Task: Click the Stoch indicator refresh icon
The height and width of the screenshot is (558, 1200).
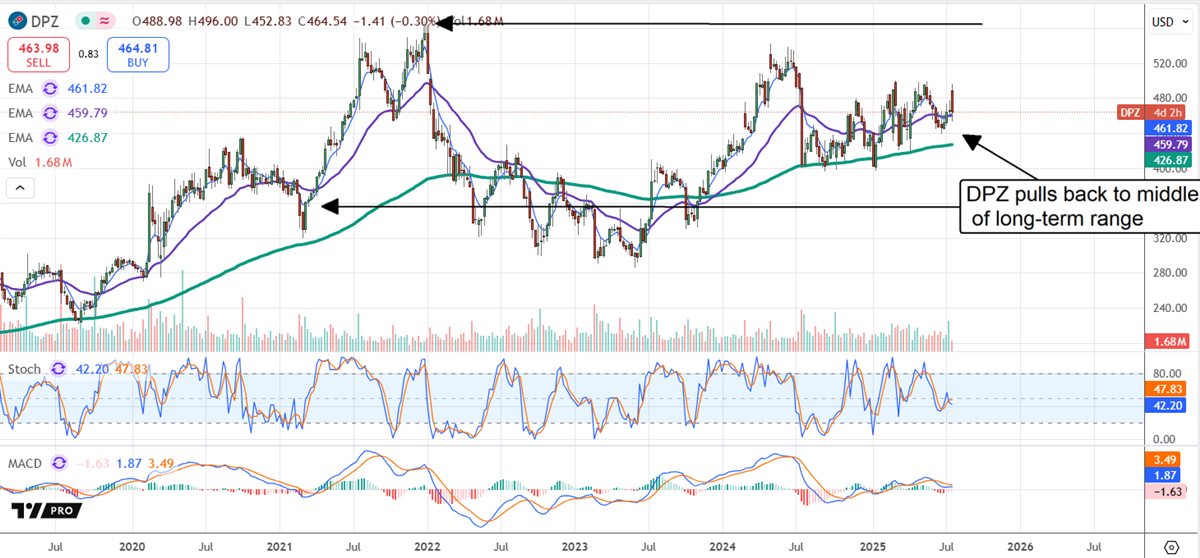Action: point(59,369)
